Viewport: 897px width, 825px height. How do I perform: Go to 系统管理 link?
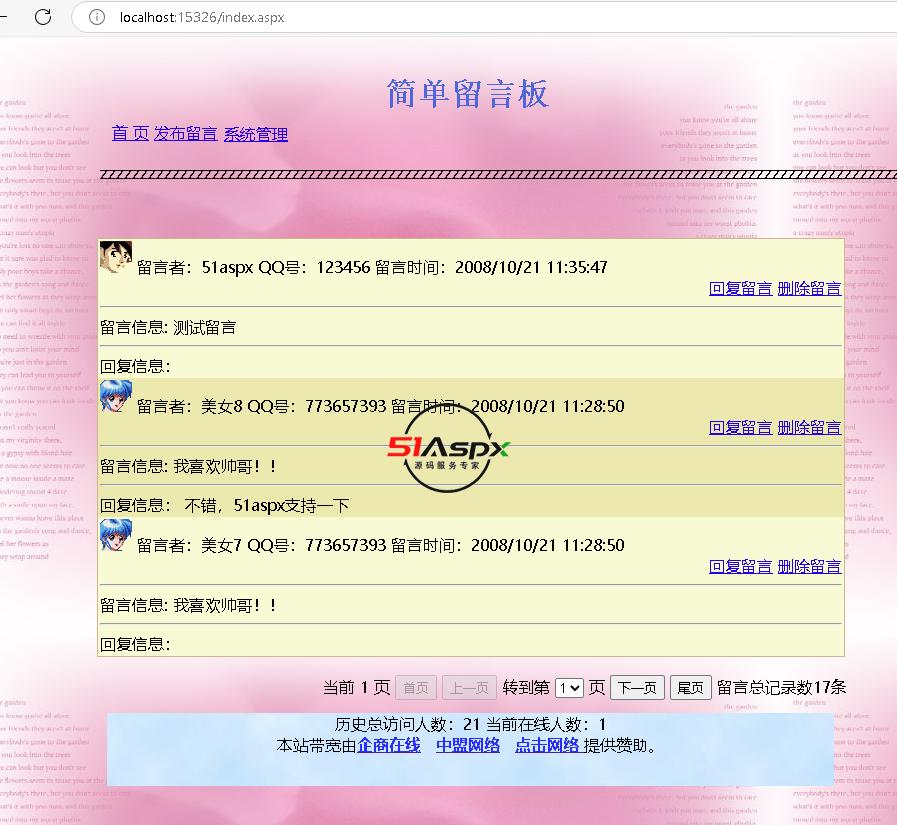(x=256, y=134)
